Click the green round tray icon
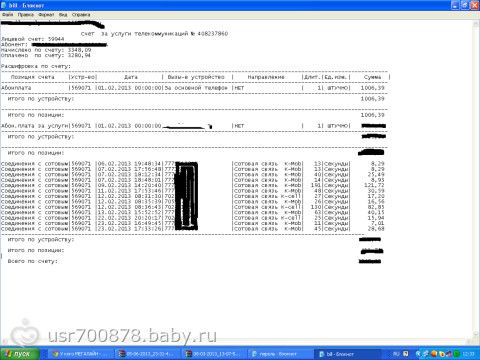Viewport: 480px width, 360px height. [457, 354]
